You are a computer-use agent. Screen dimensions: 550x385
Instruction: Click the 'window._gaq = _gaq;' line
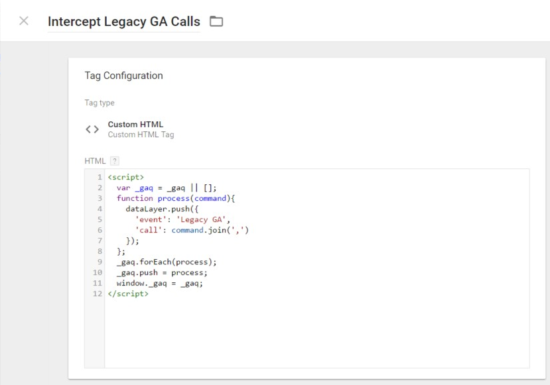click(160, 283)
